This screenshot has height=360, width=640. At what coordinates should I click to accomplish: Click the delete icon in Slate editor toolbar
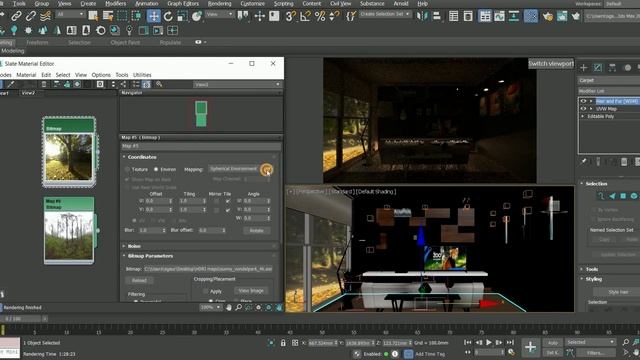pyautogui.click(x=44, y=84)
